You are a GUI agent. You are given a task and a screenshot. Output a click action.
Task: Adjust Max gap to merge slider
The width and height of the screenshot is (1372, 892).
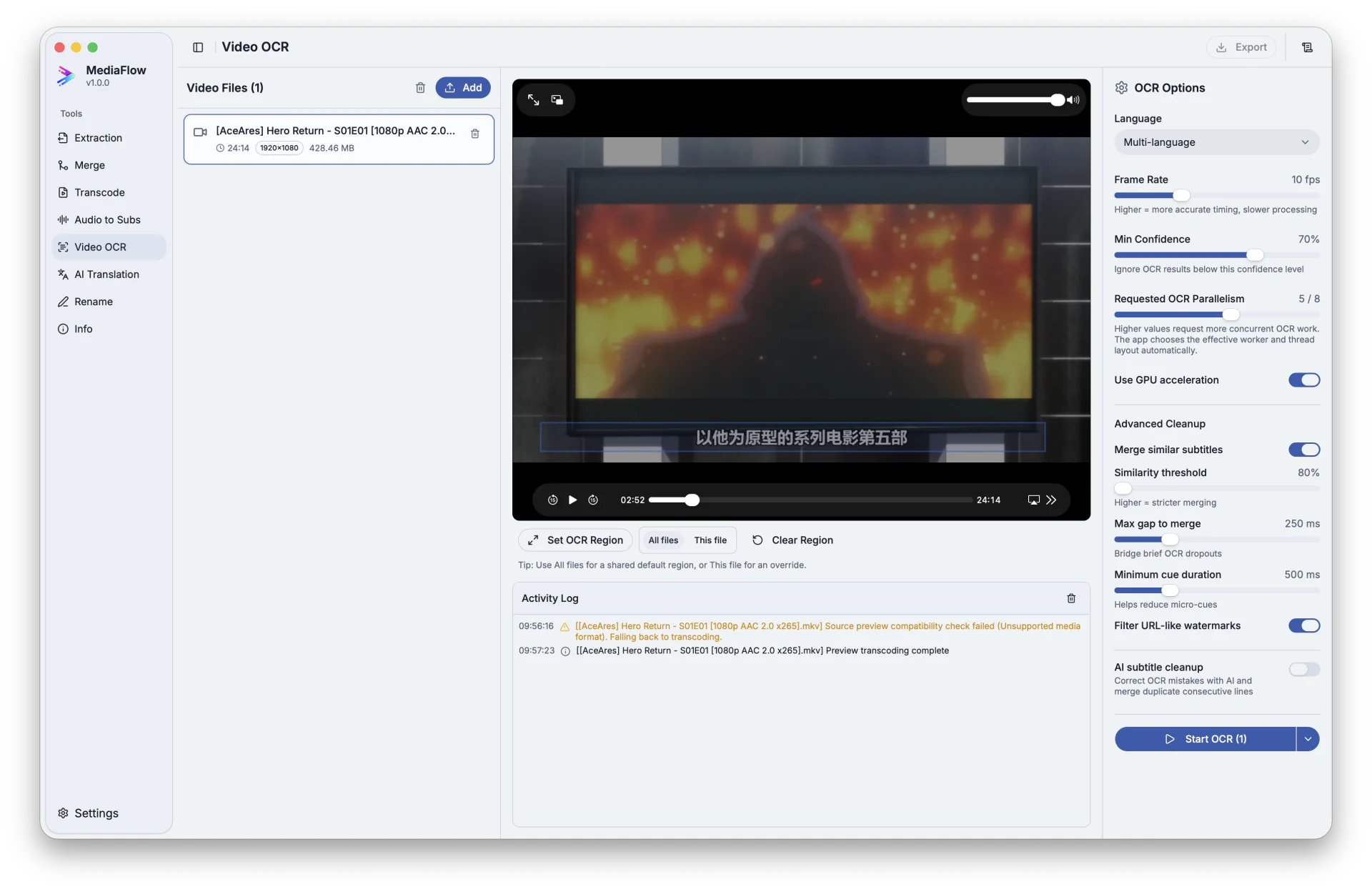(x=1216, y=540)
